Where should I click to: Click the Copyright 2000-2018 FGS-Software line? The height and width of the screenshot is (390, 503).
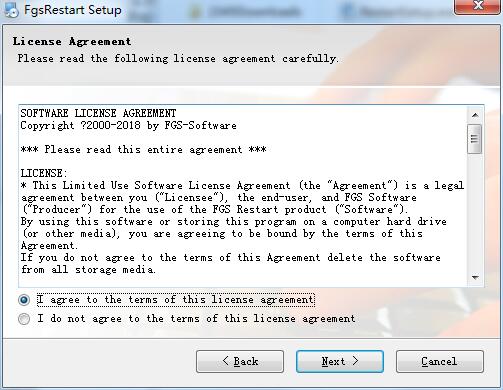[x=129, y=126]
